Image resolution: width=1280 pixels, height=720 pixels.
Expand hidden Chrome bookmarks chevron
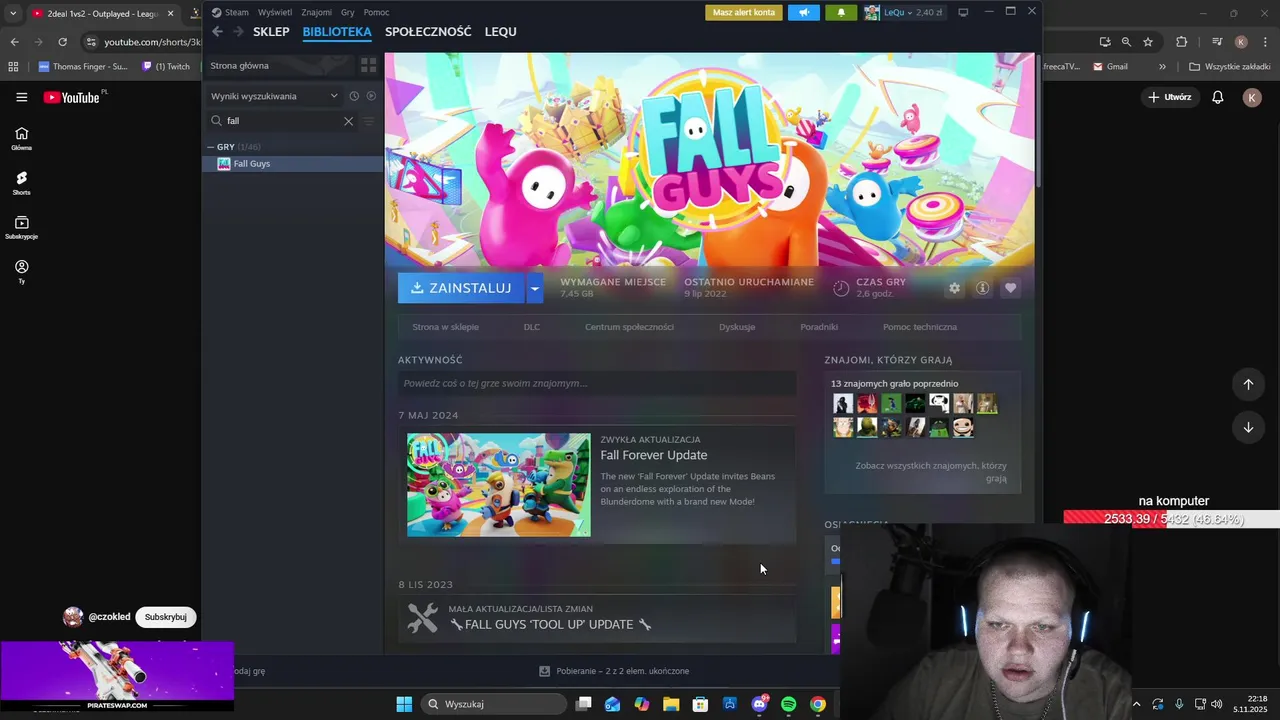1162,67
